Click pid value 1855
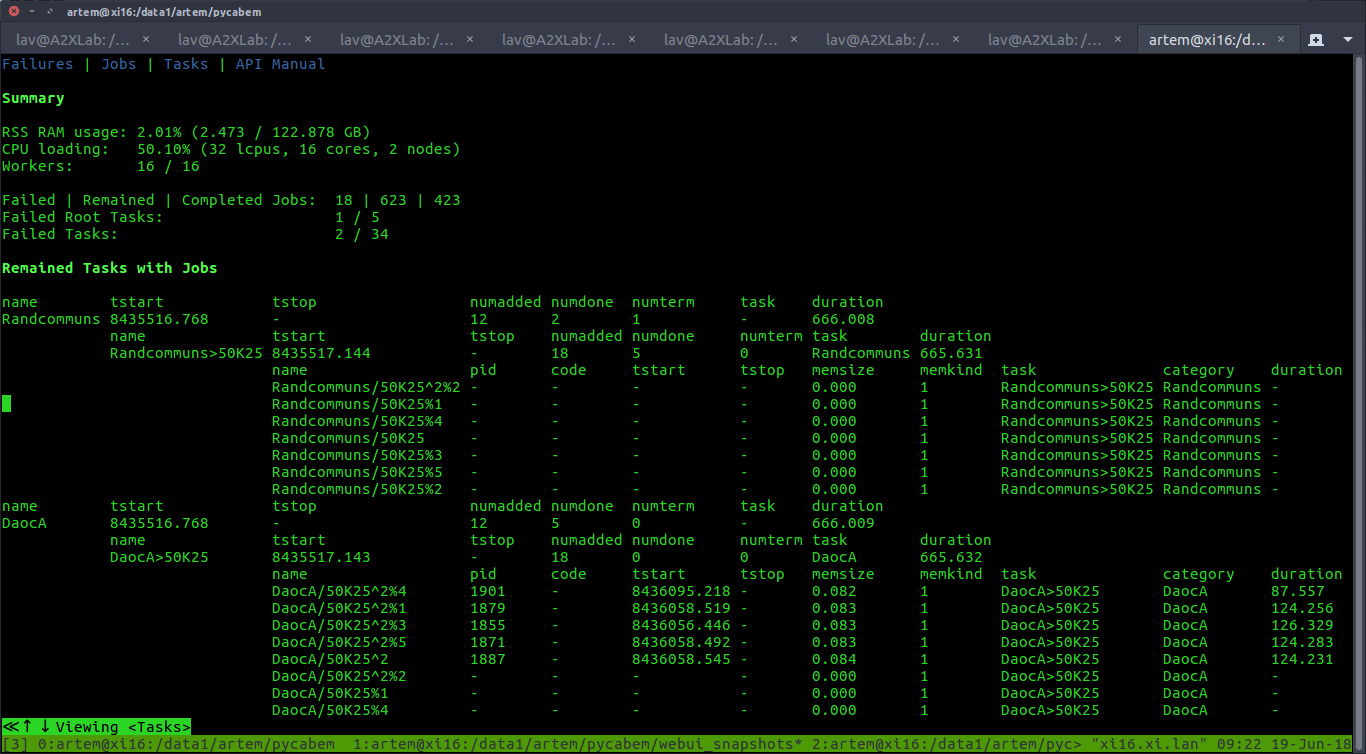 coord(488,625)
